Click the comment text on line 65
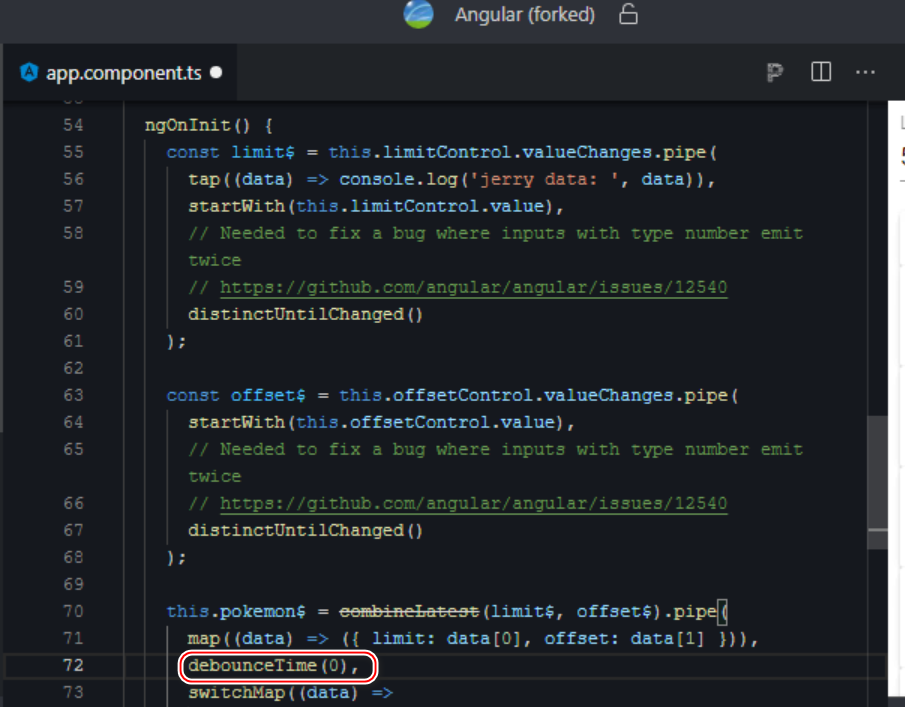The height and width of the screenshot is (707, 905). (495, 463)
